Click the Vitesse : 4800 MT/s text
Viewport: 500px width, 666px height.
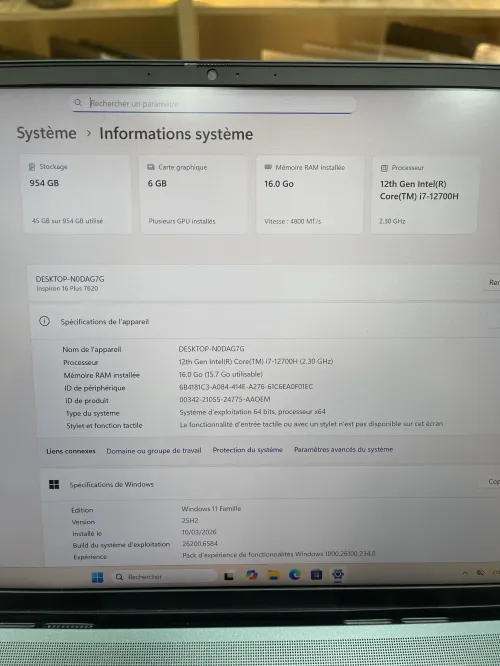pos(292,221)
